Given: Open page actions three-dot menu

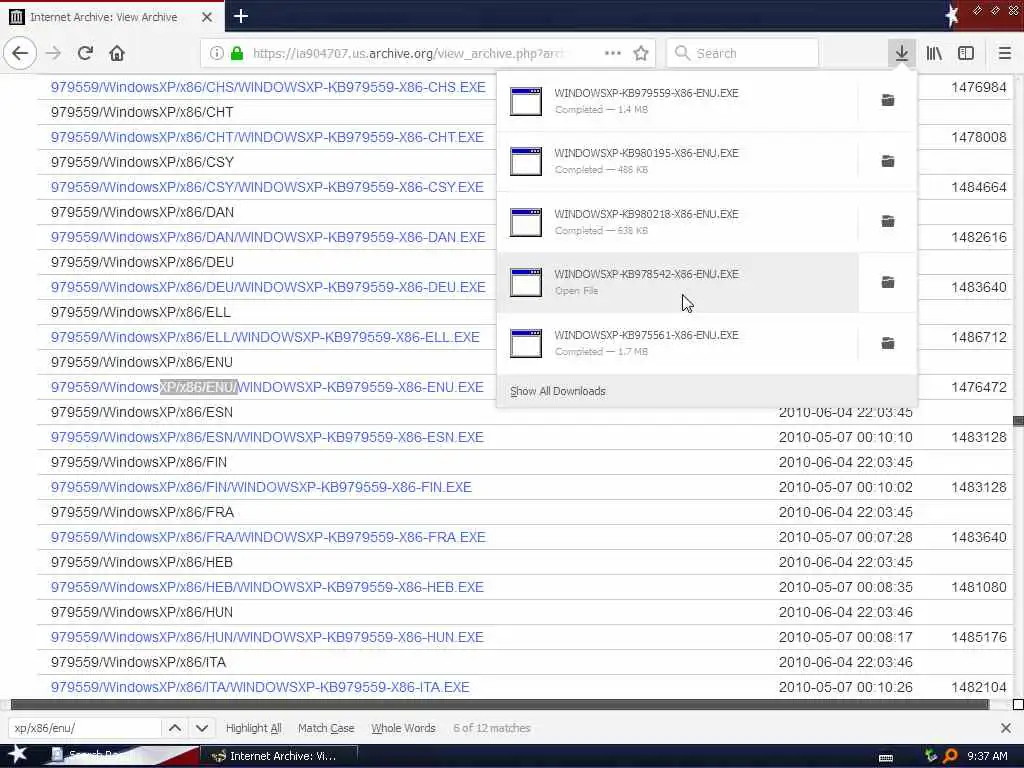Looking at the screenshot, I should tap(613, 53).
